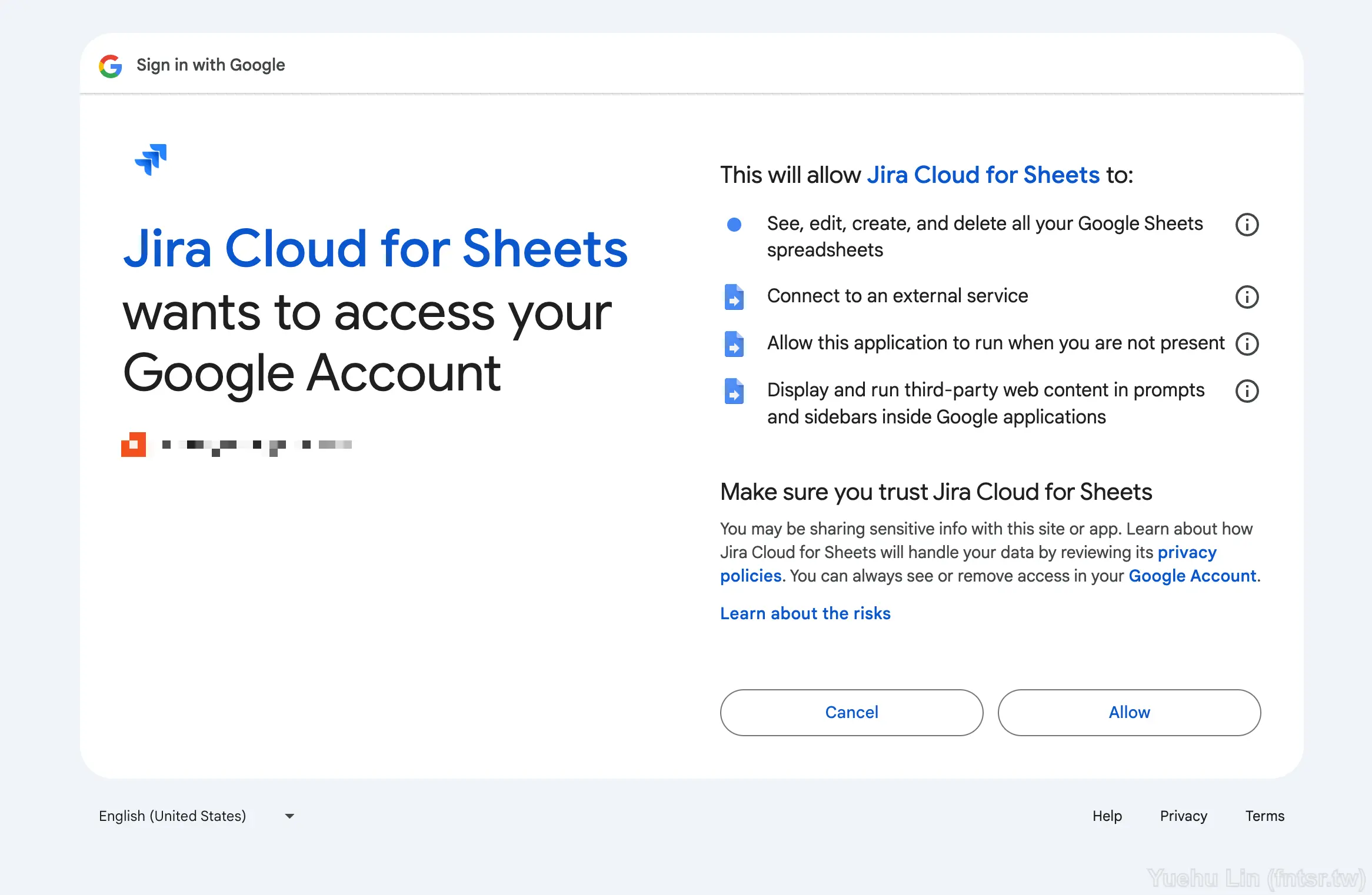
Task: Click the script icon beside Connect to external service
Action: [x=734, y=297]
